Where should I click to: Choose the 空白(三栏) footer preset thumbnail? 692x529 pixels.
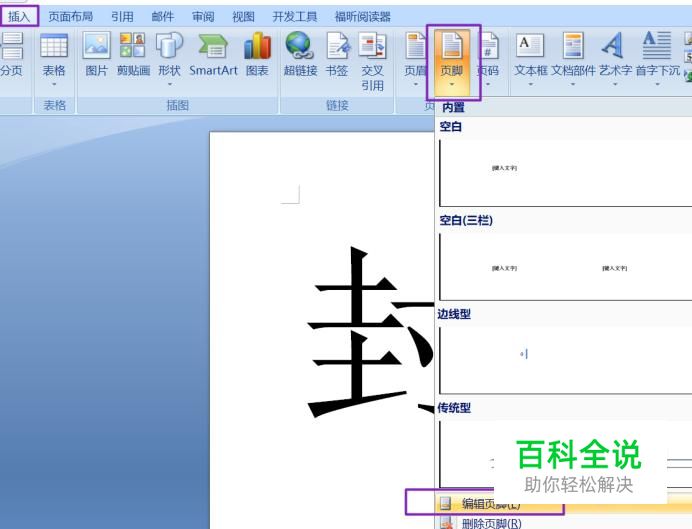565,267
